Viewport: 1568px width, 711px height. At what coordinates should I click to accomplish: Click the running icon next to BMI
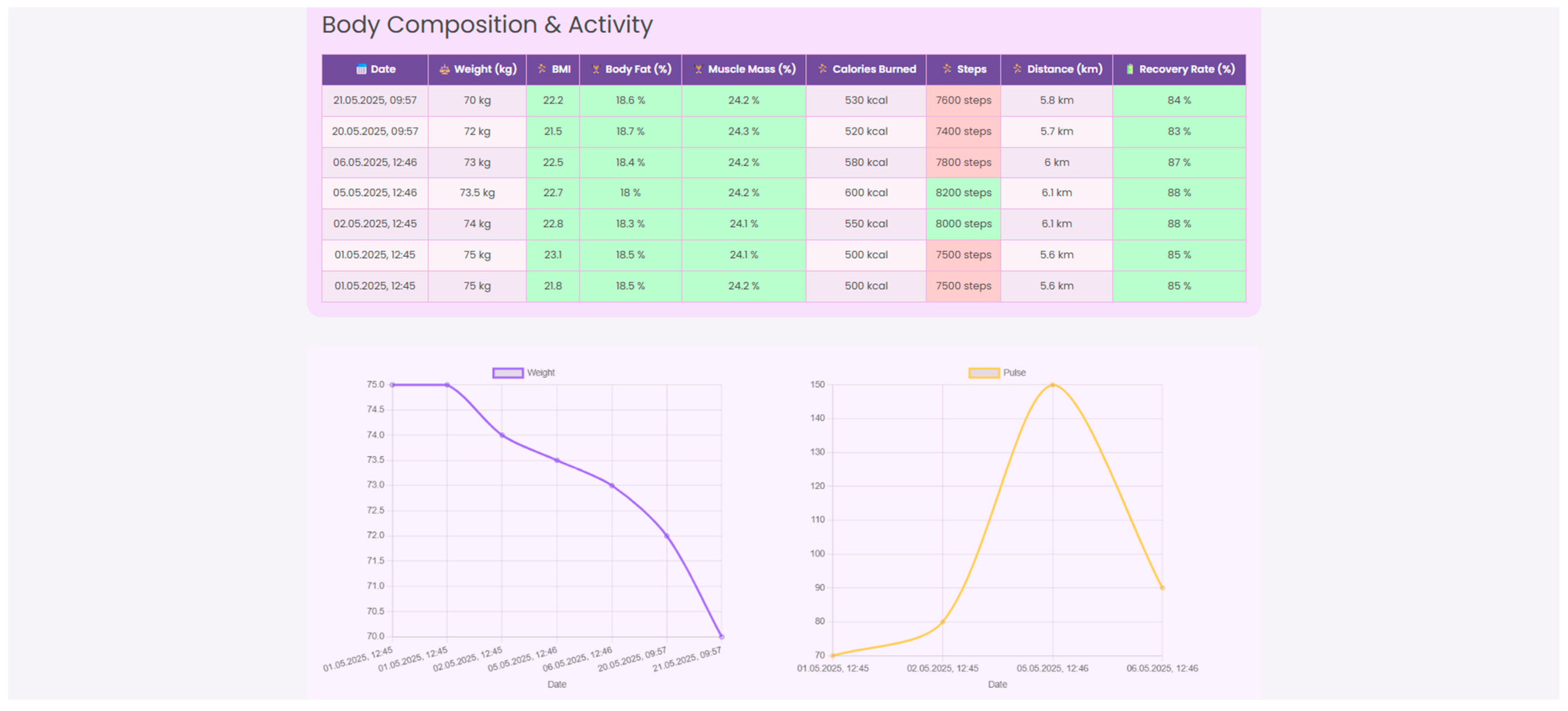[542, 69]
